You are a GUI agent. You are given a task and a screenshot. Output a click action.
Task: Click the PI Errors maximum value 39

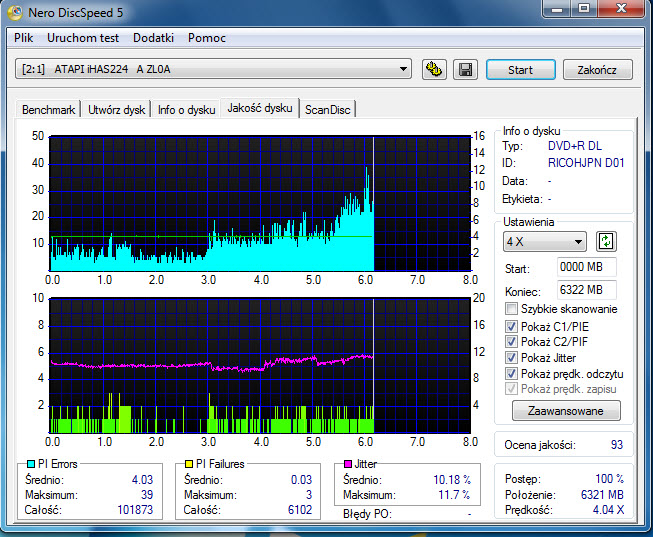pyautogui.click(x=147, y=495)
